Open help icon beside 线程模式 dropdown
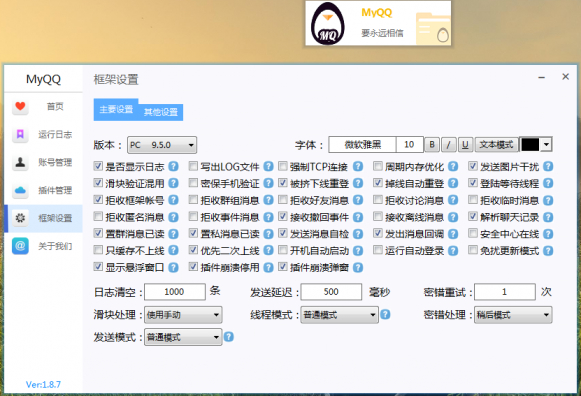The width and height of the screenshot is (581, 396). tap(385, 315)
